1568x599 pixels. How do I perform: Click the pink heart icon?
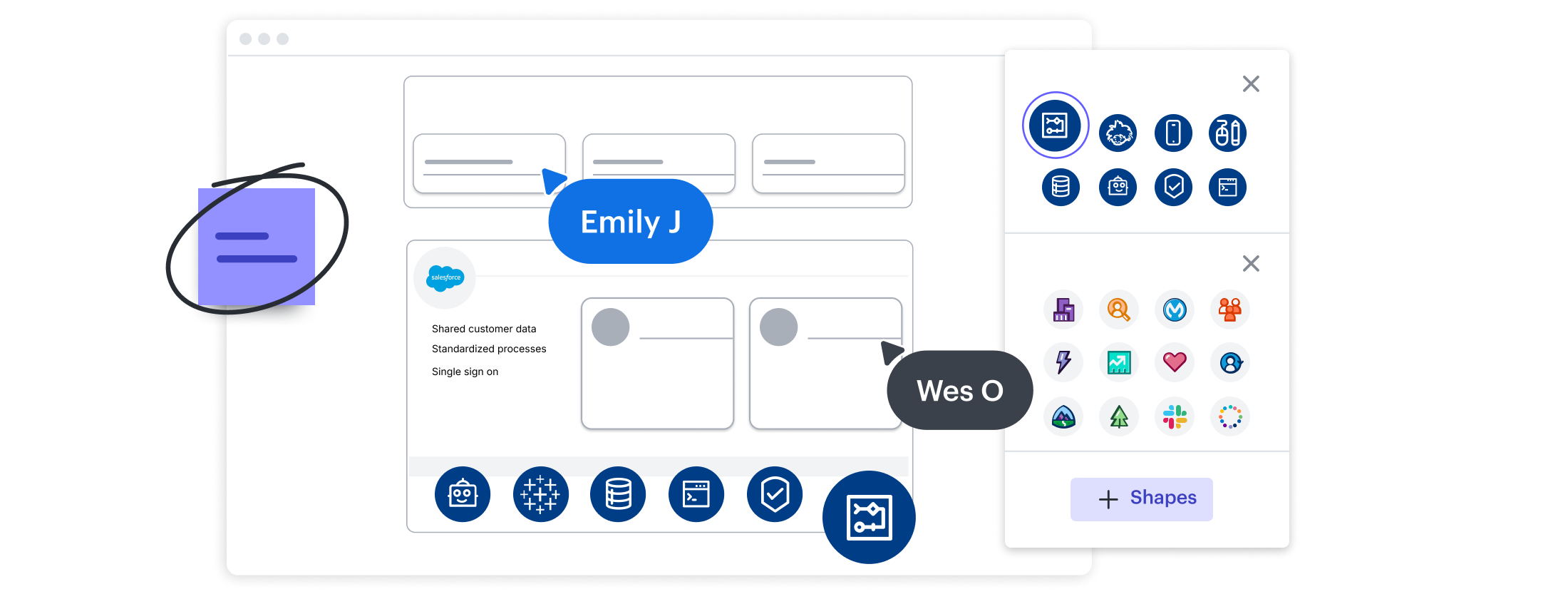(1175, 362)
